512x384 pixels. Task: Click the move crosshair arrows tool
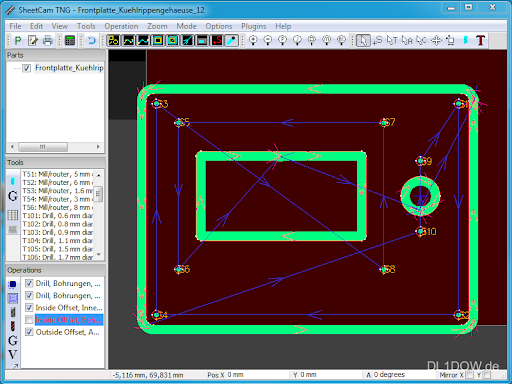[436, 41]
